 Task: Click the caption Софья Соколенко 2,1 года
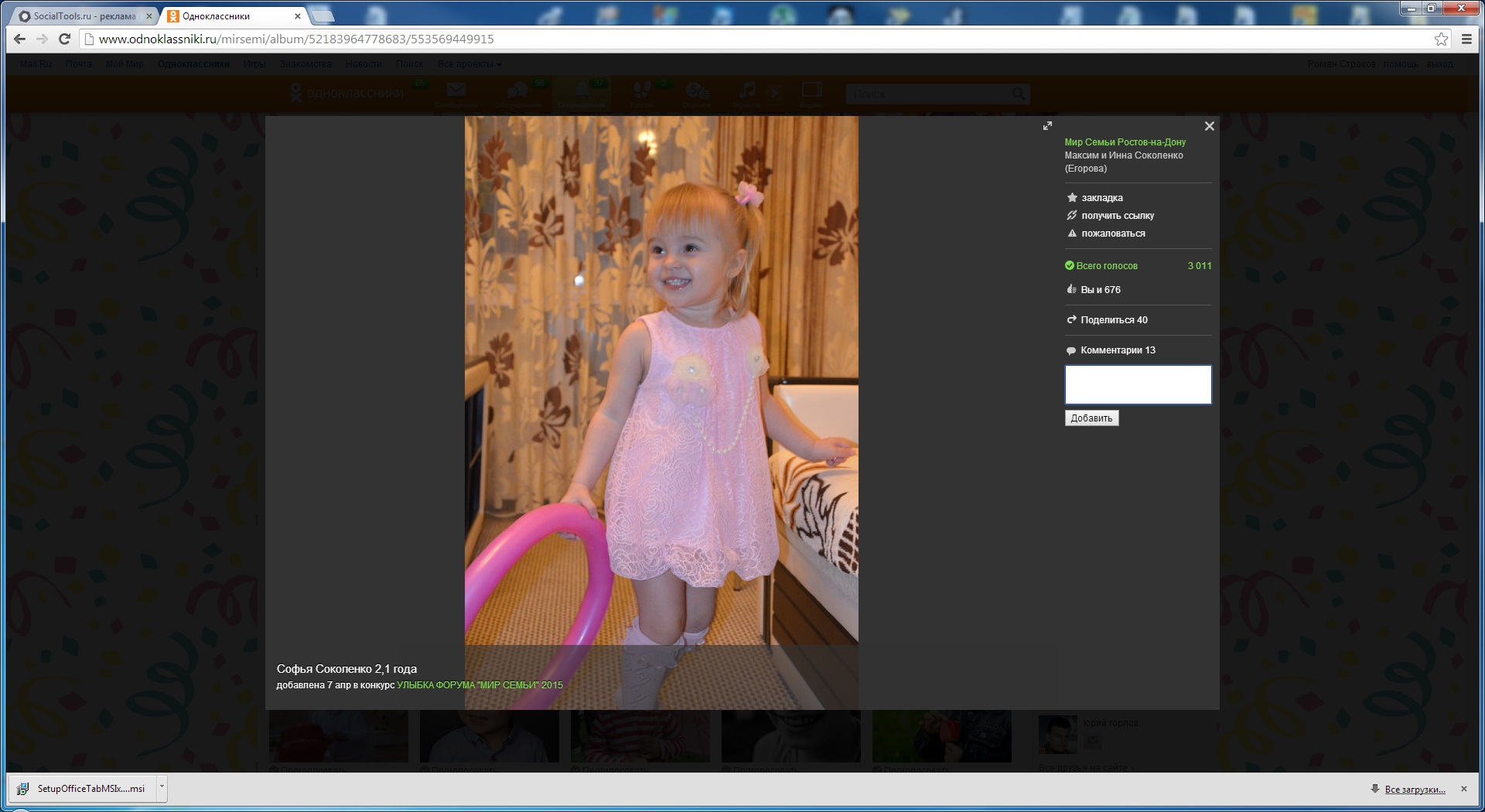pyautogui.click(x=346, y=669)
